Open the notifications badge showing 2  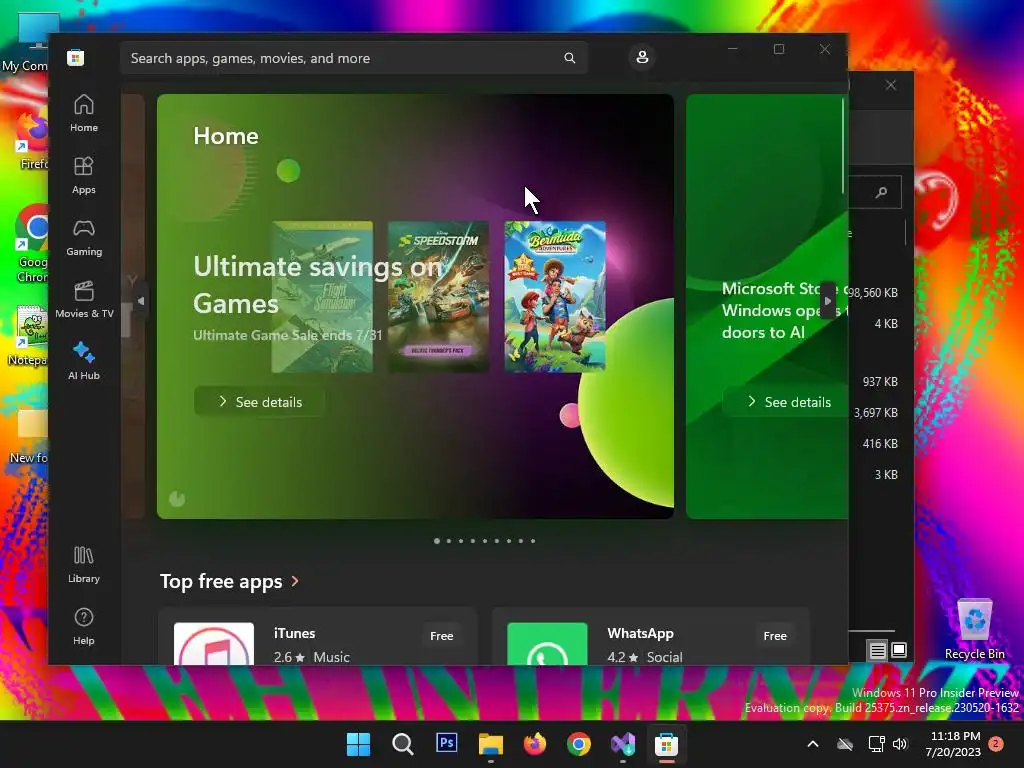(996, 744)
